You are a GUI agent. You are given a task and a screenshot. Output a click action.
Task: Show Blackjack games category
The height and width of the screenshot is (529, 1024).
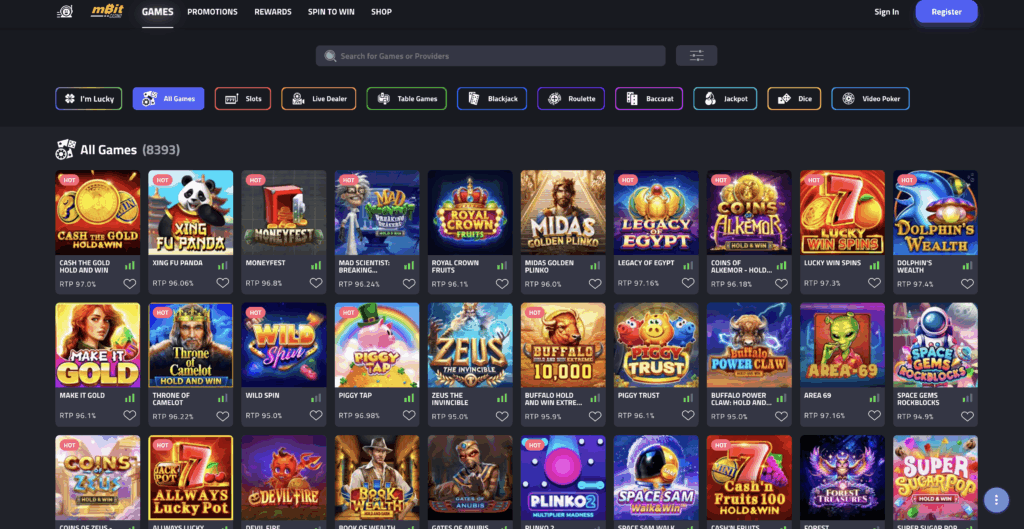[x=492, y=99]
